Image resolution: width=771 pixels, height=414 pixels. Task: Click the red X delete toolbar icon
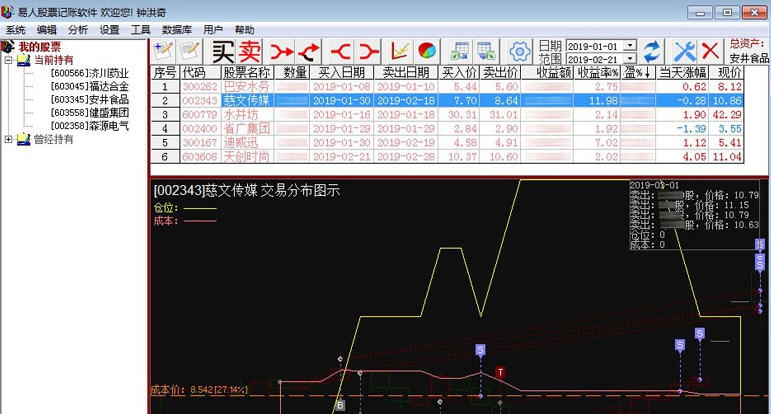point(711,51)
